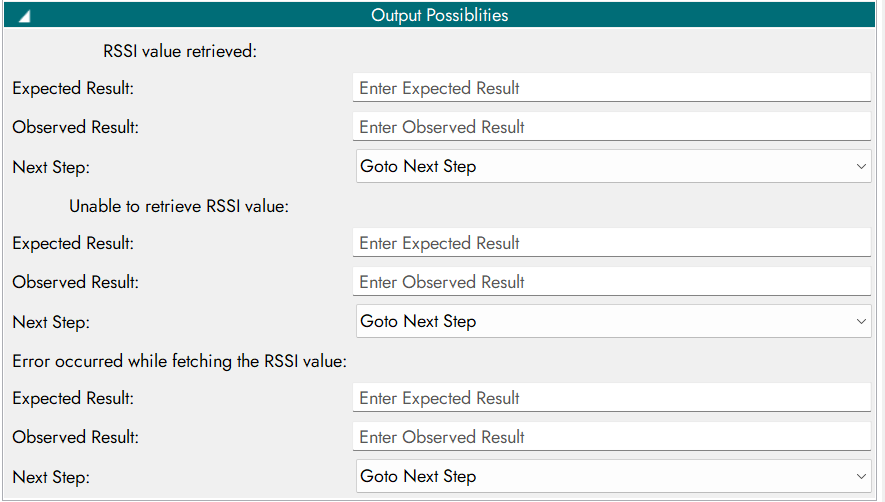Open Next Step dropdown under RSSI value retrieved
Image resolution: width=885 pixels, height=502 pixels.
(613, 167)
